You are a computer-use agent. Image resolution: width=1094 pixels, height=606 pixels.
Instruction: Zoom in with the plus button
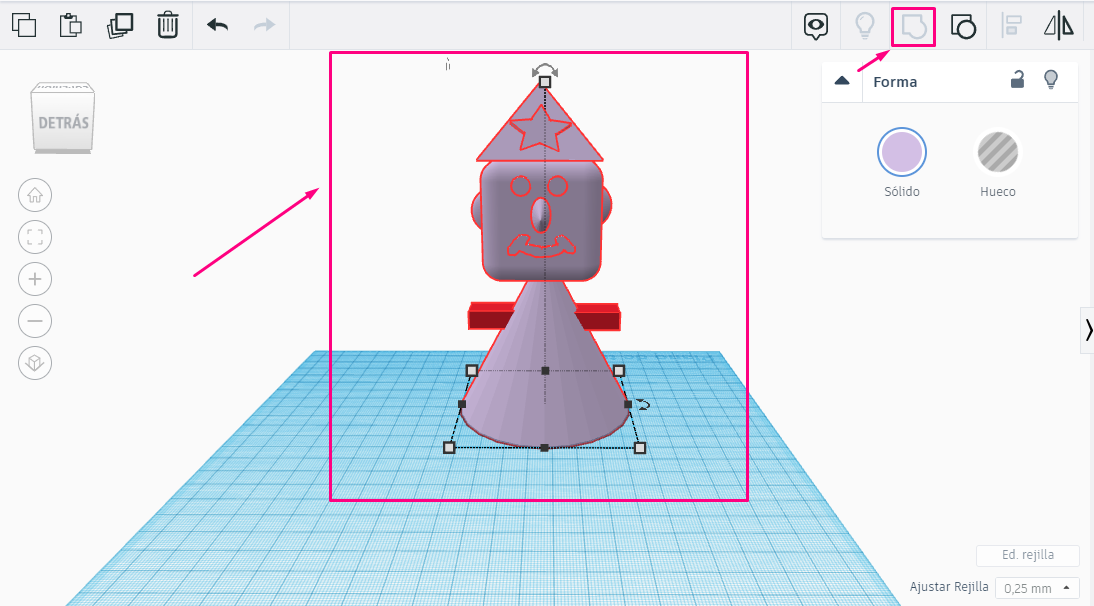[x=35, y=279]
